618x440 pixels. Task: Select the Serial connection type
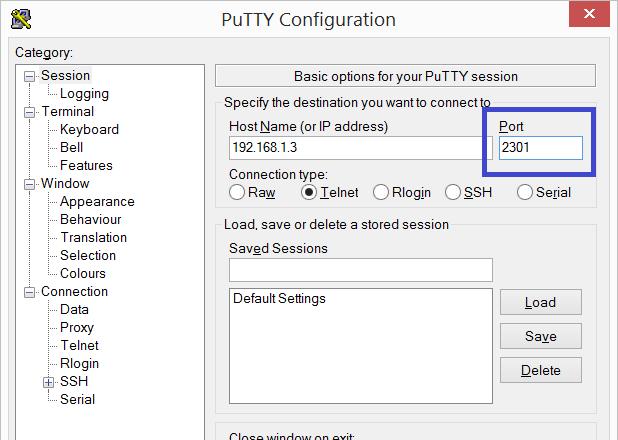tap(525, 192)
